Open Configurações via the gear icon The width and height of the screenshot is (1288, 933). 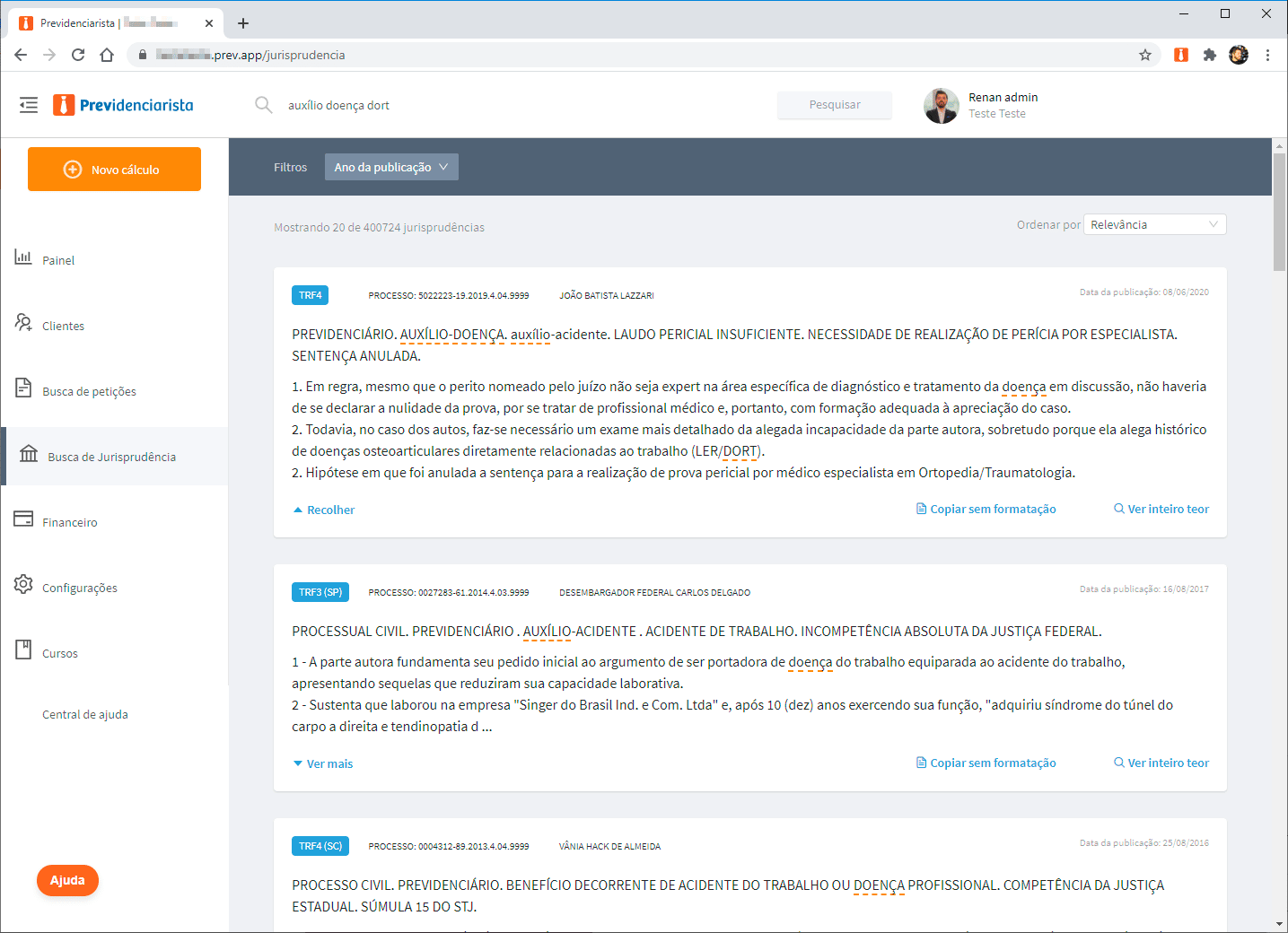coord(23,586)
